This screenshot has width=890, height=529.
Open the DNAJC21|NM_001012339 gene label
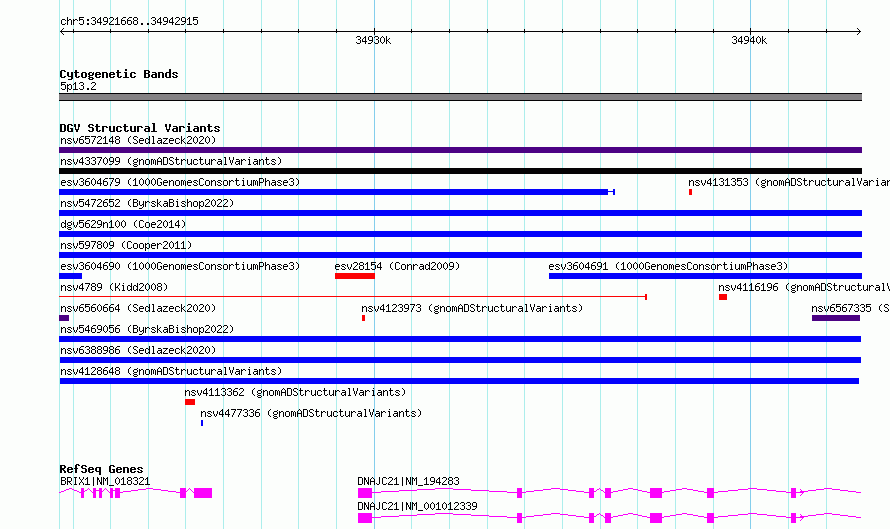tap(417, 506)
